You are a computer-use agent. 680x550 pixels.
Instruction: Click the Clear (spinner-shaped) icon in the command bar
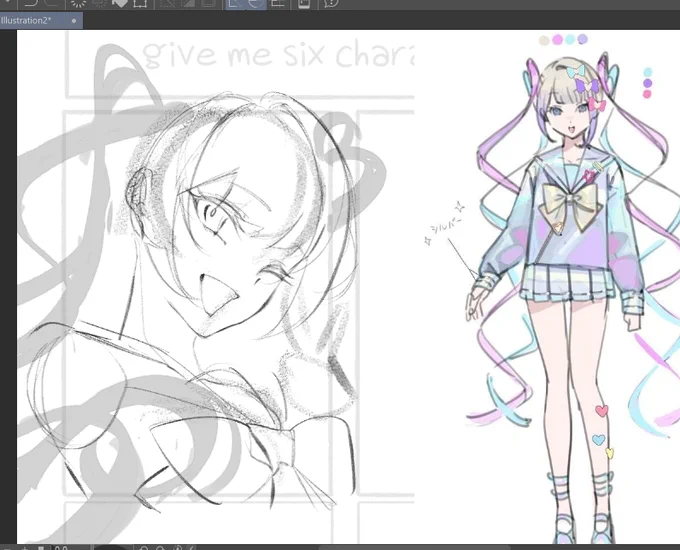(78, 3)
